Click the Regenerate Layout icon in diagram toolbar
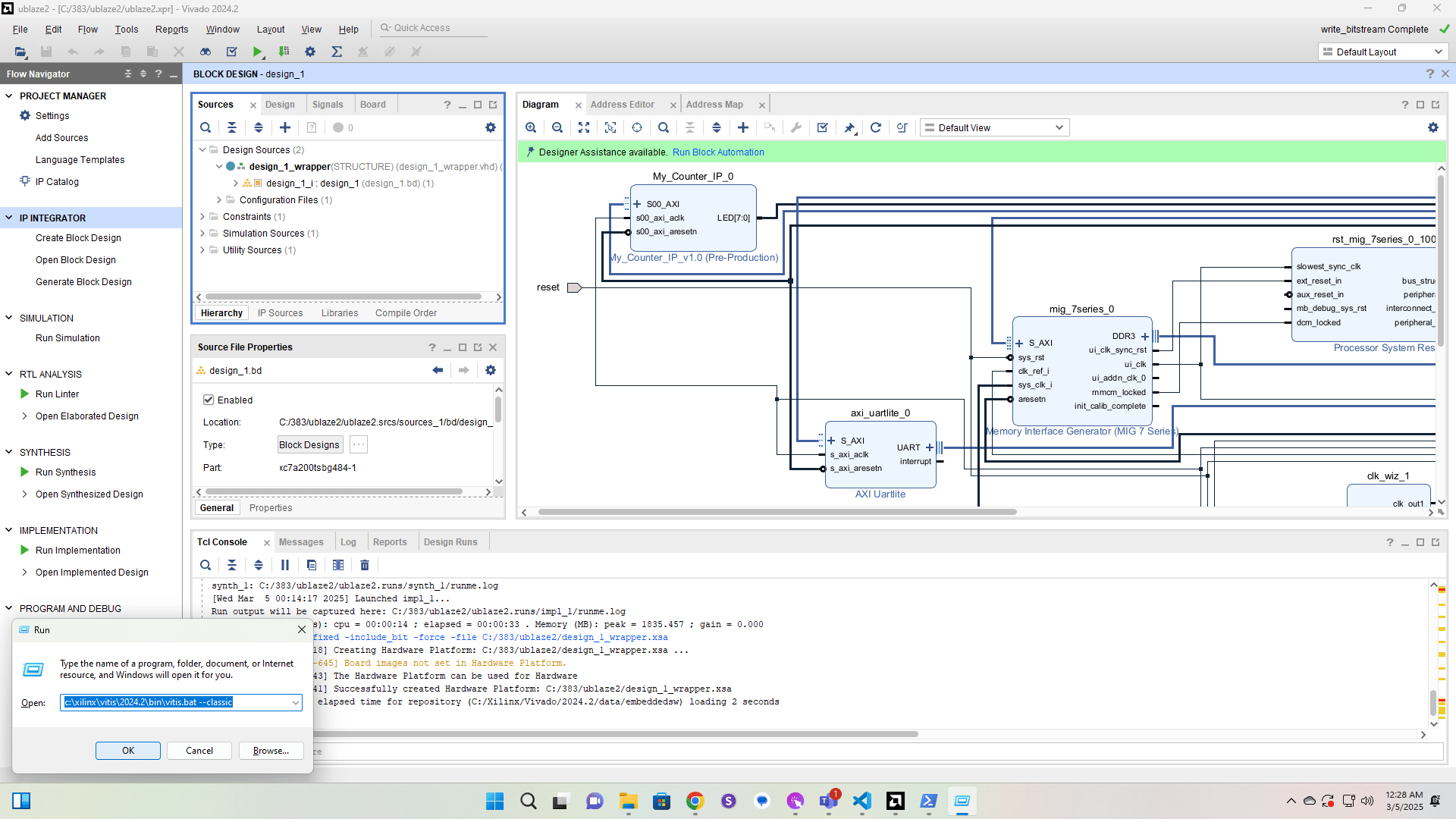 (x=875, y=127)
